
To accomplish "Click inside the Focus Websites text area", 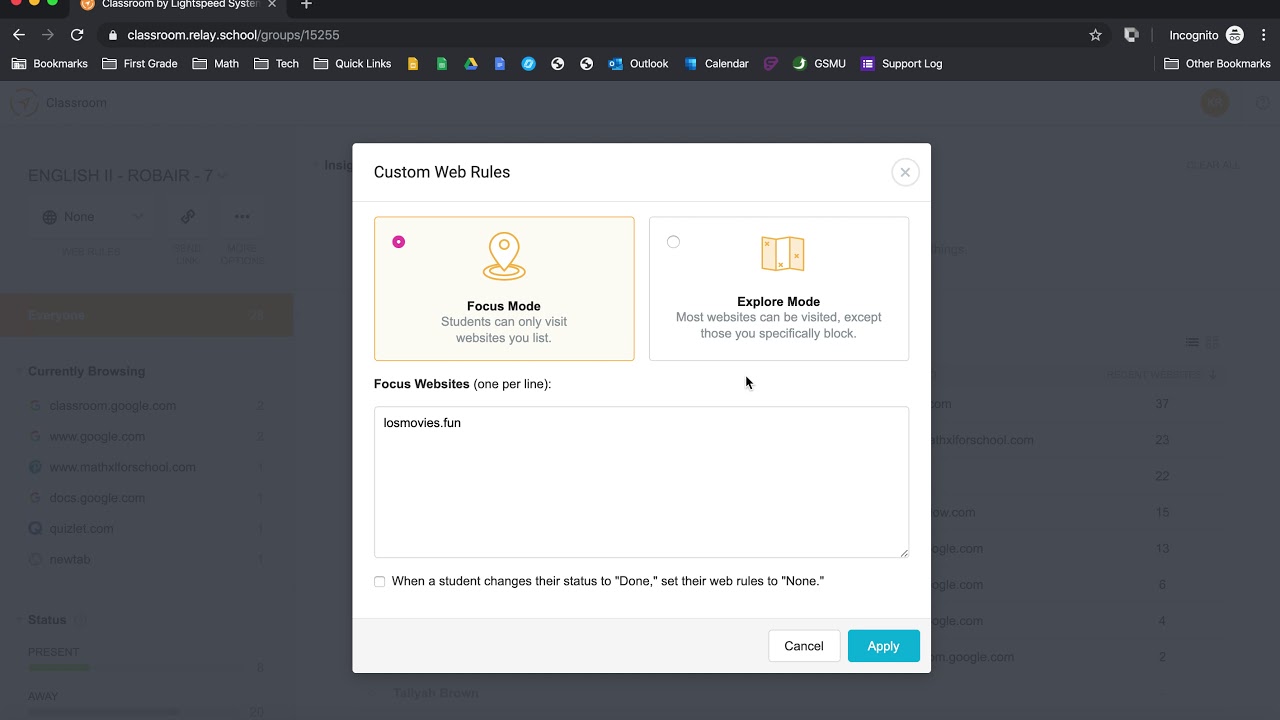I will click(641, 482).
